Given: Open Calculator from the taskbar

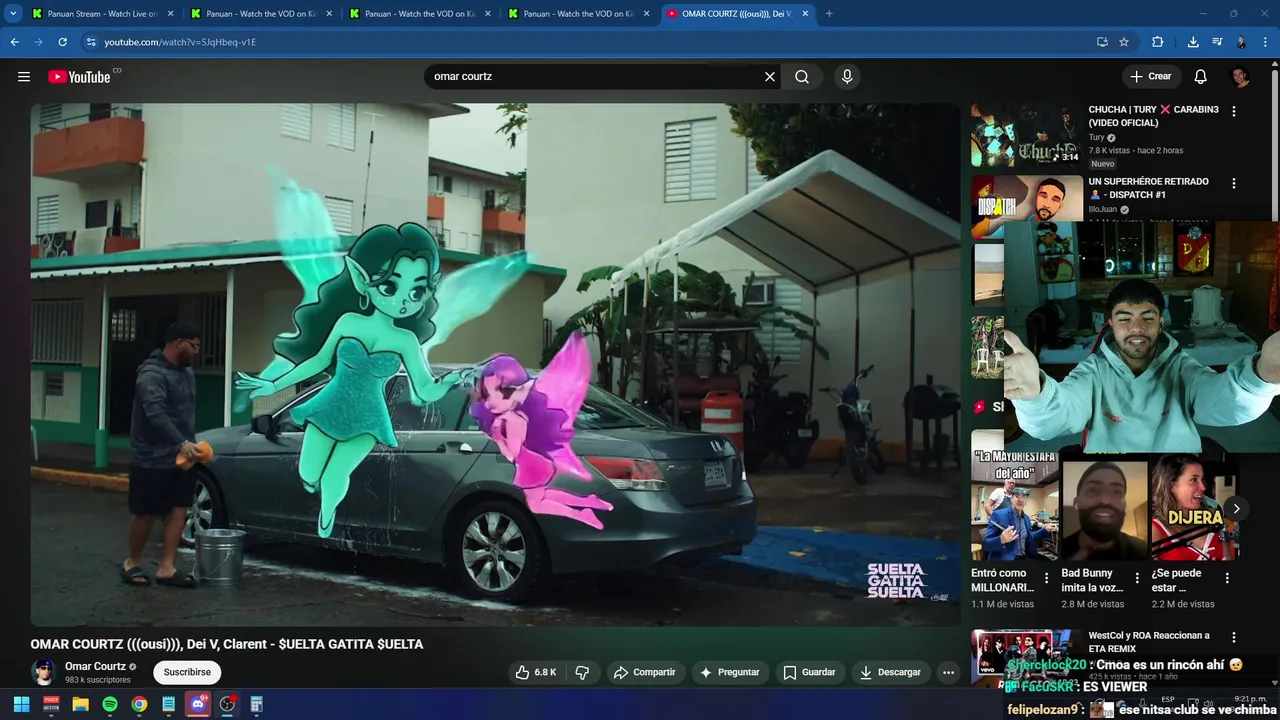Looking at the screenshot, I should tap(256, 704).
